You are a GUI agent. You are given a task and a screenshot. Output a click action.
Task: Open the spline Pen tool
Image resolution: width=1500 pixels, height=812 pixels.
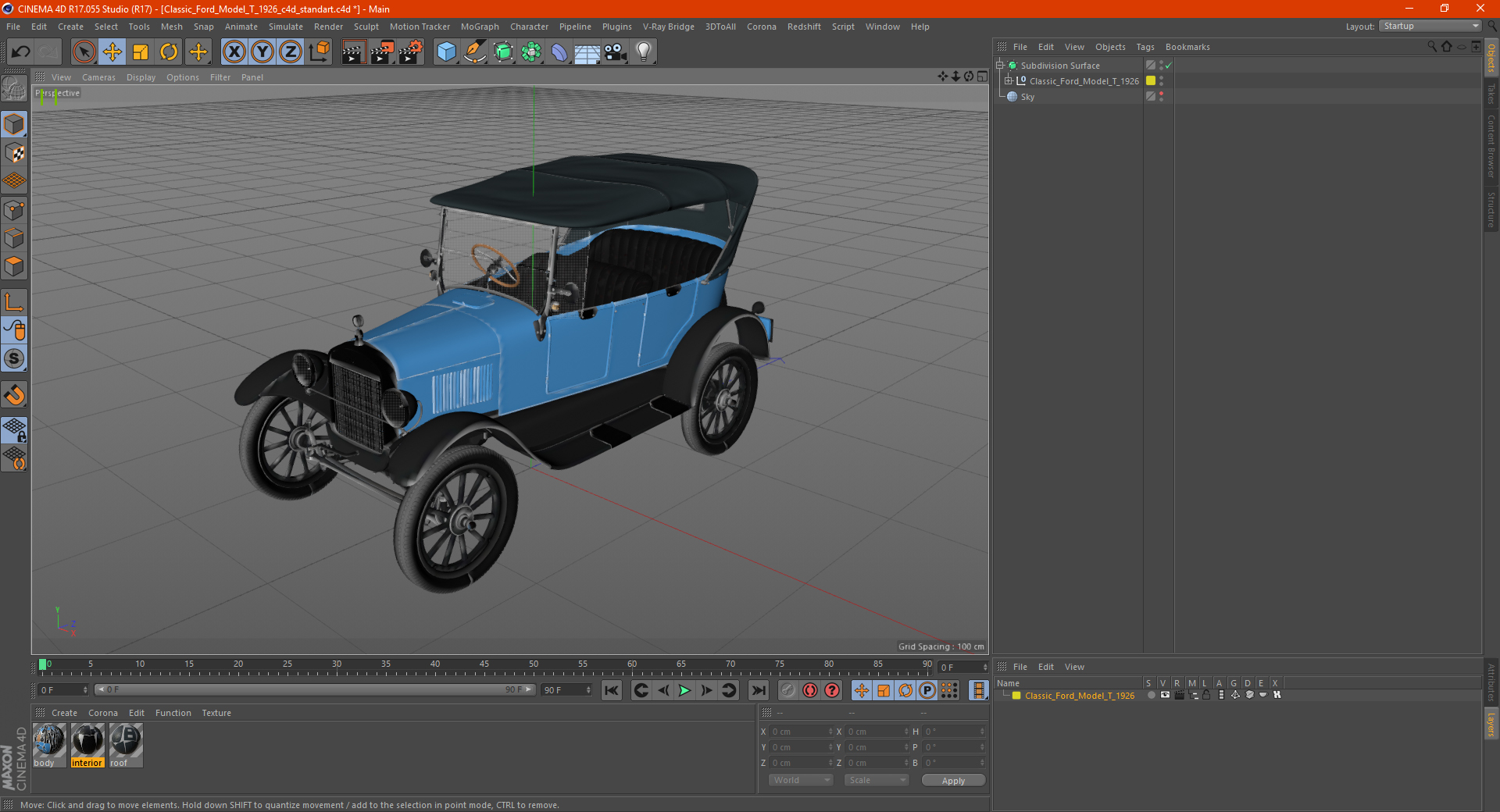(x=475, y=52)
